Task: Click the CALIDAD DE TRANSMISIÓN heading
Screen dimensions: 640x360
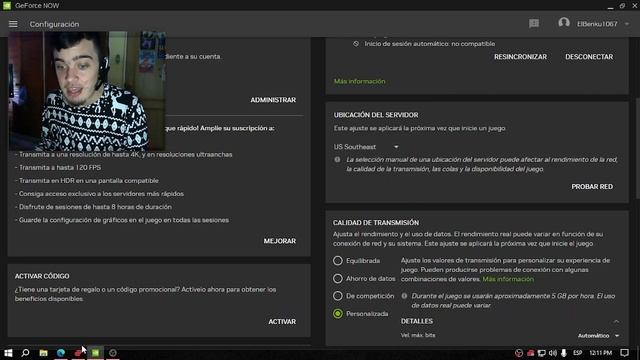Action: pyautogui.click(x=376, y=222)
